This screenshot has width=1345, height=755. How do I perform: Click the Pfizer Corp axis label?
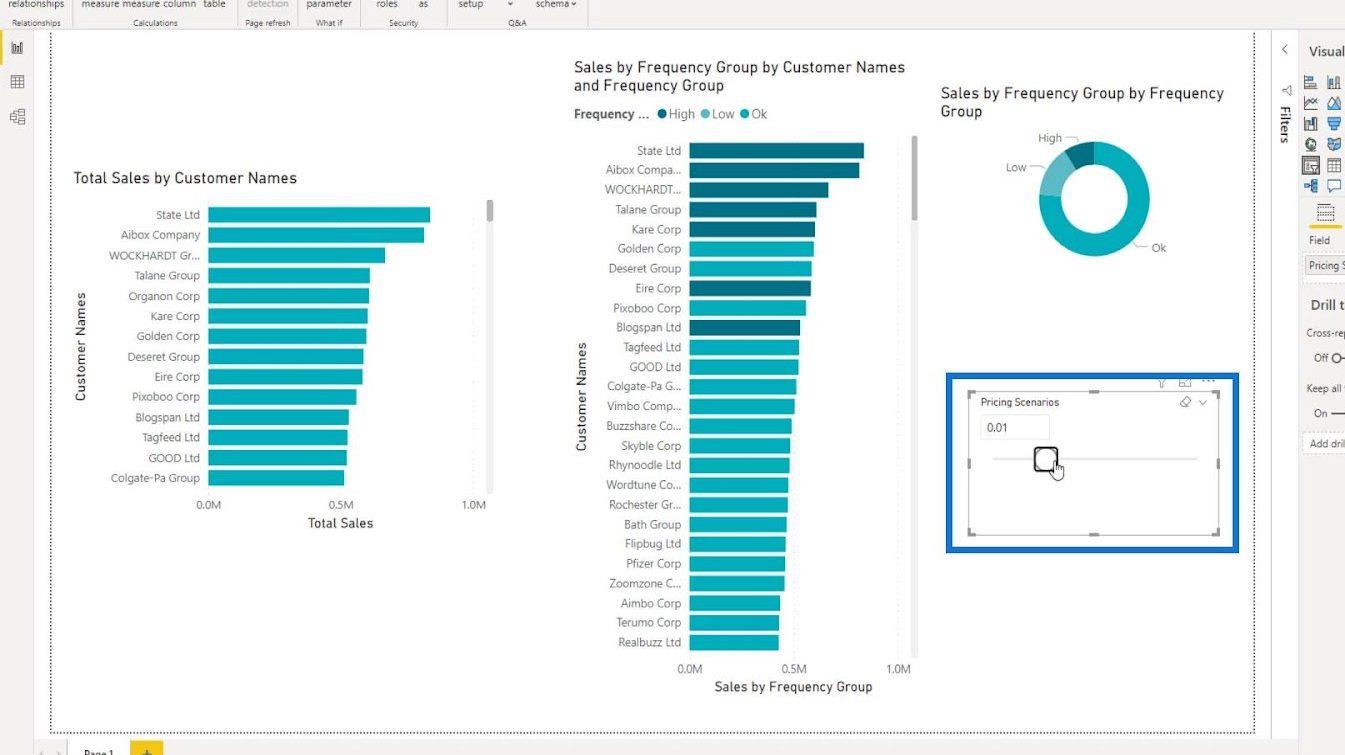pos(653,564)
